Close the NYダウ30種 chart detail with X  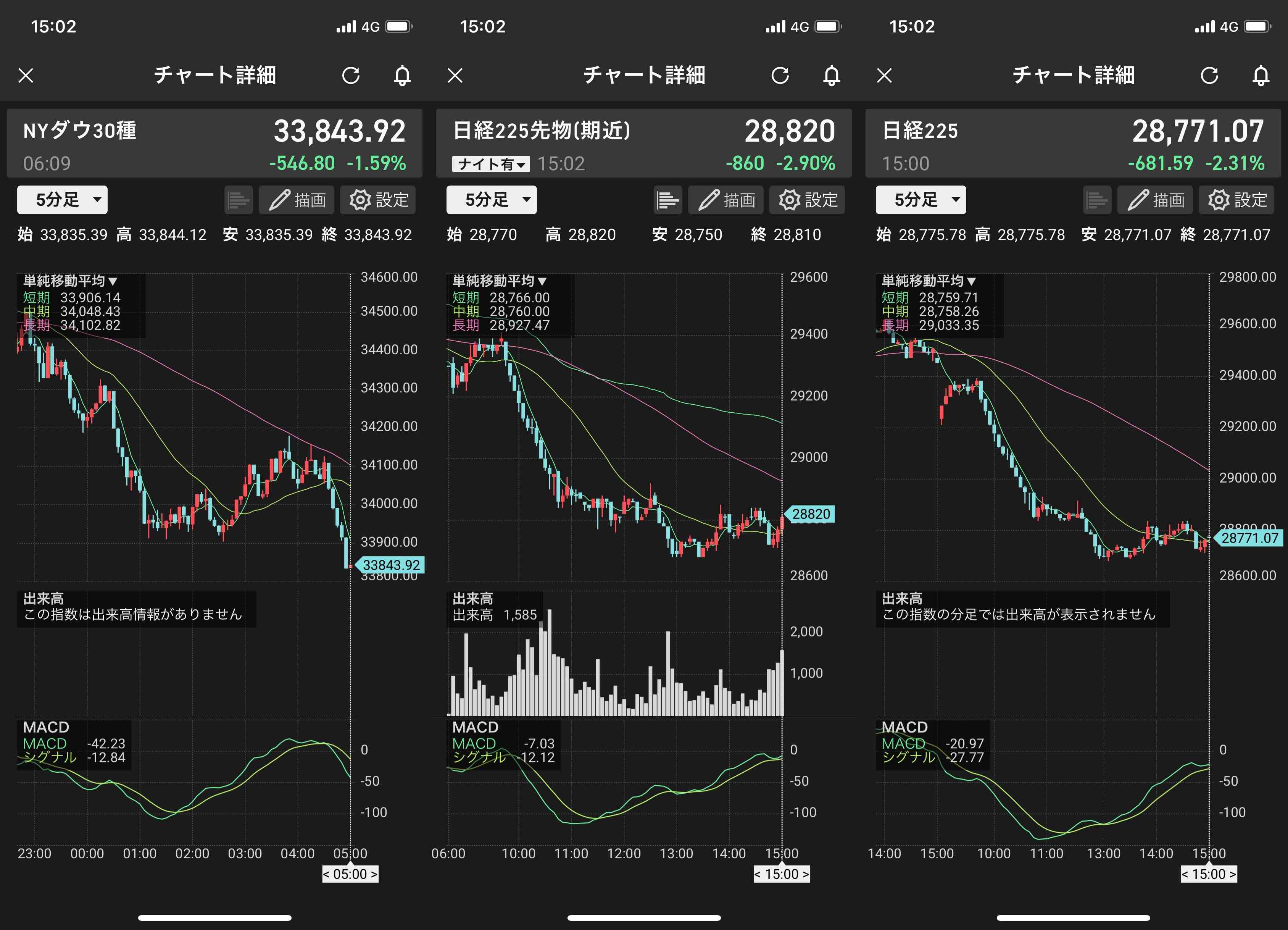pos(26,75)
